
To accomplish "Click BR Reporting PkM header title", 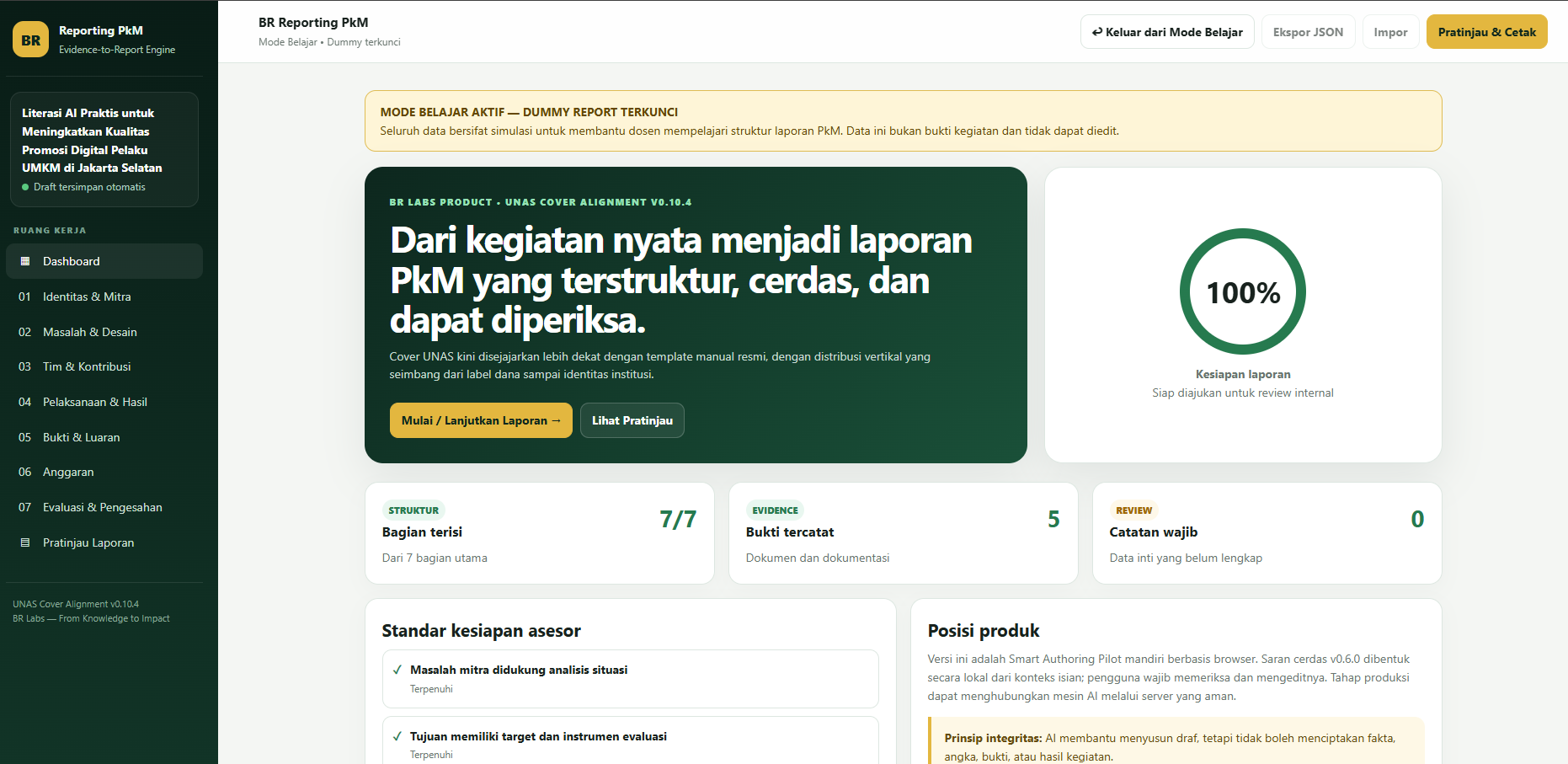I will 313,23.
